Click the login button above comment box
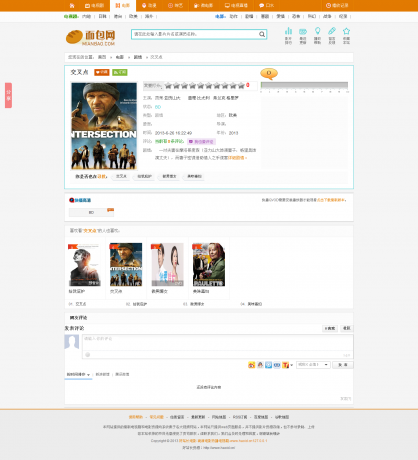The image size is (418, 460). coord(347,328)
